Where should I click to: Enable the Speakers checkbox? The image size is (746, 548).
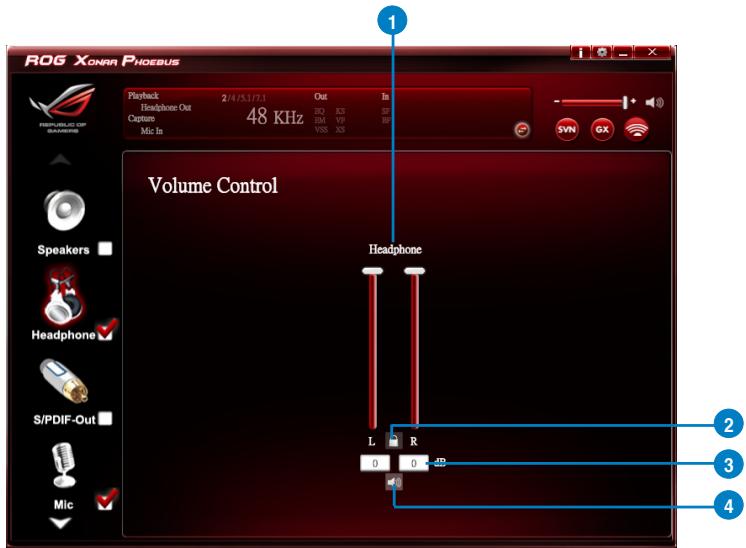[105, 249]
